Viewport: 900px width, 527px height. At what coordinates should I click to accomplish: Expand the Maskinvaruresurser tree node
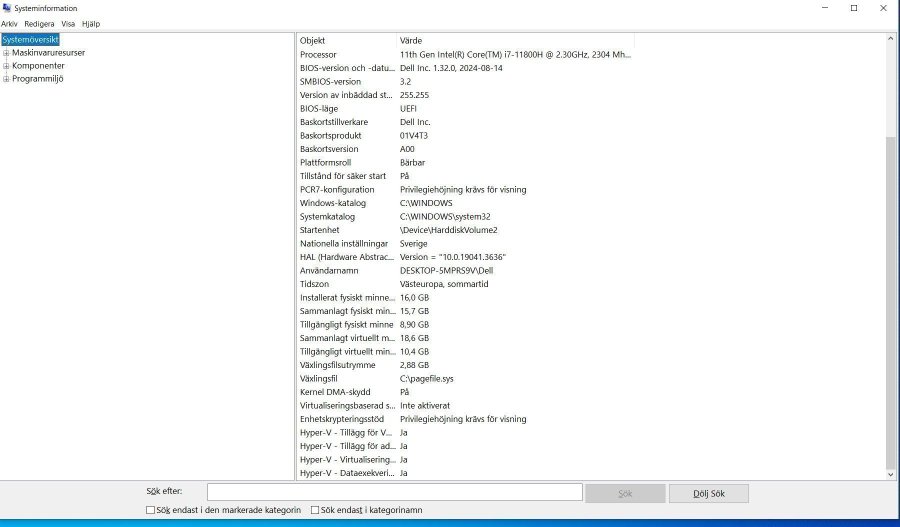(x=6, y=53)
